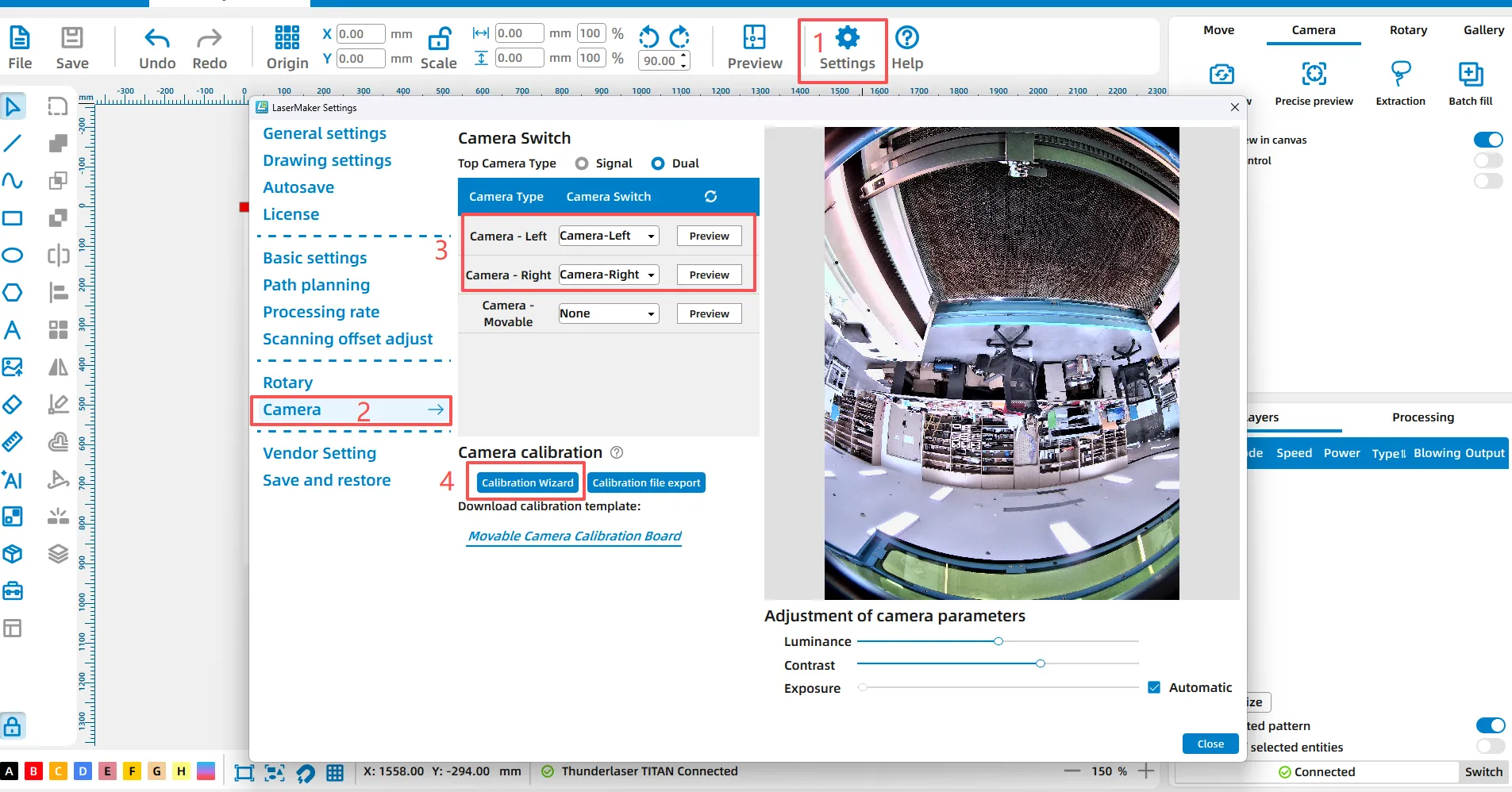Select the Dual top camera type
Image resolution: width=1512 pixels, height=792 pixels.
658,163
